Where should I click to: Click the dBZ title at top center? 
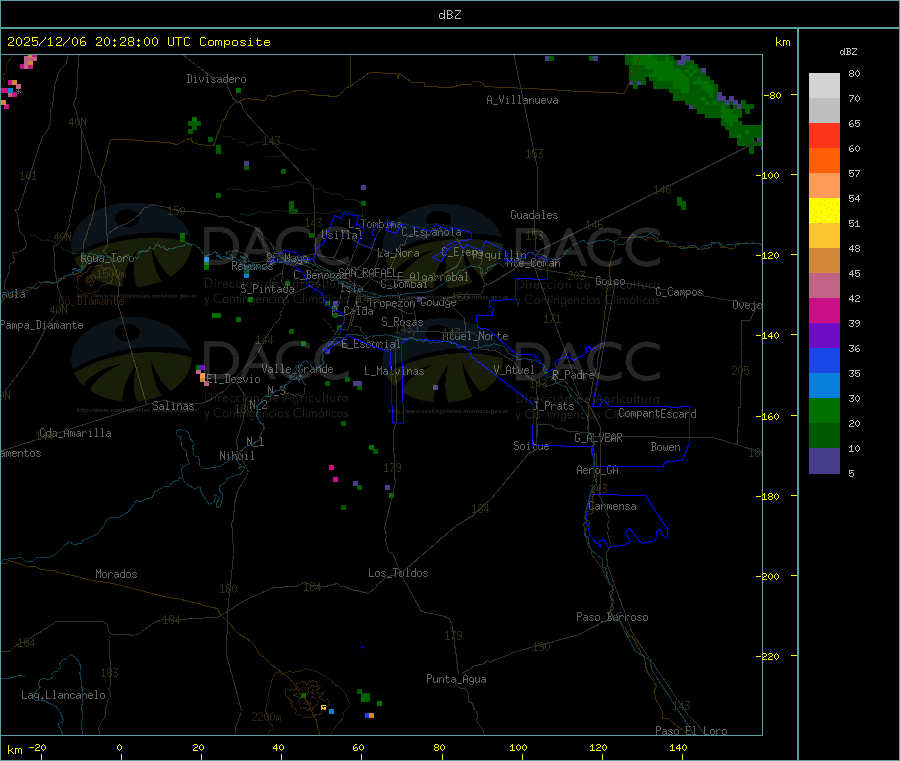pyautogui.click(x=449, y=15)
